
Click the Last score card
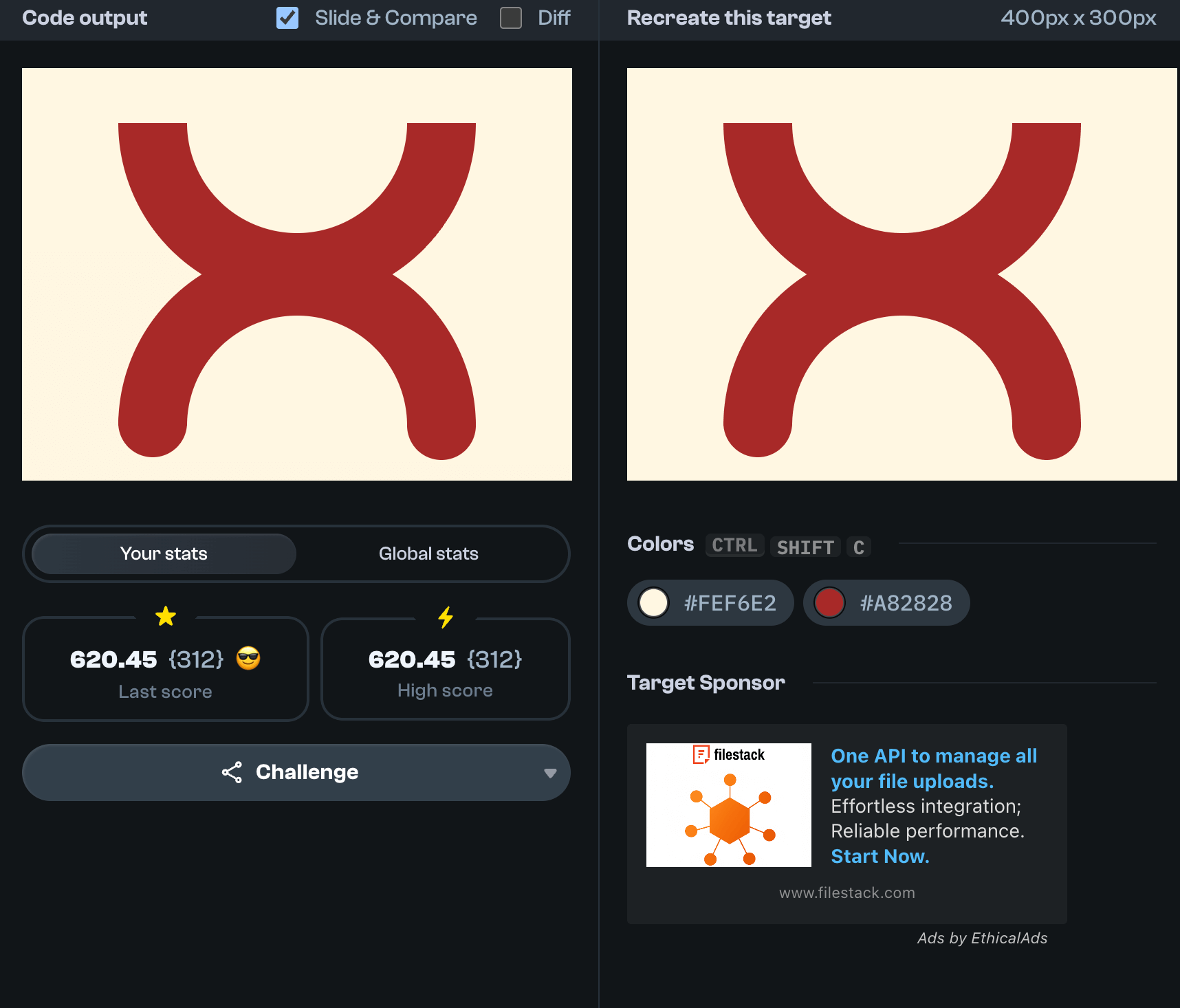165,670
